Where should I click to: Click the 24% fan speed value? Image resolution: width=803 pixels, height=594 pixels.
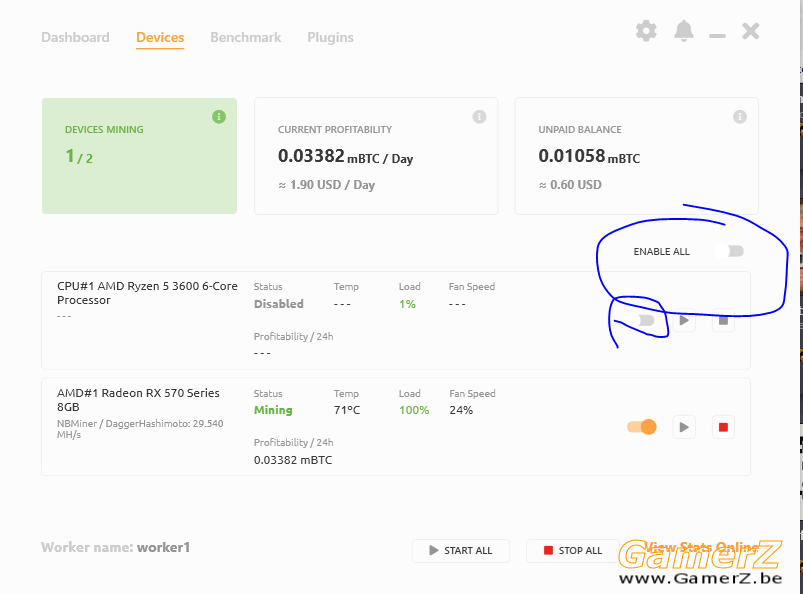point(461,410)
